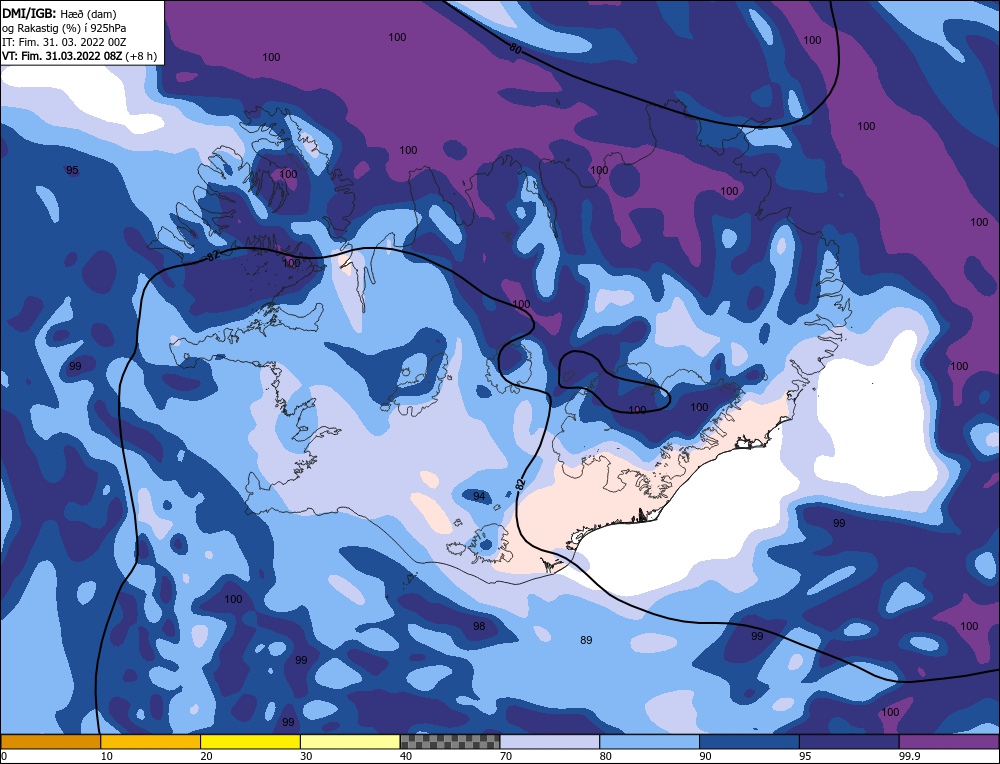Click the '40' tick label in the legend
The width and height of the screenshot is (1000, 764).
[406, 756]
